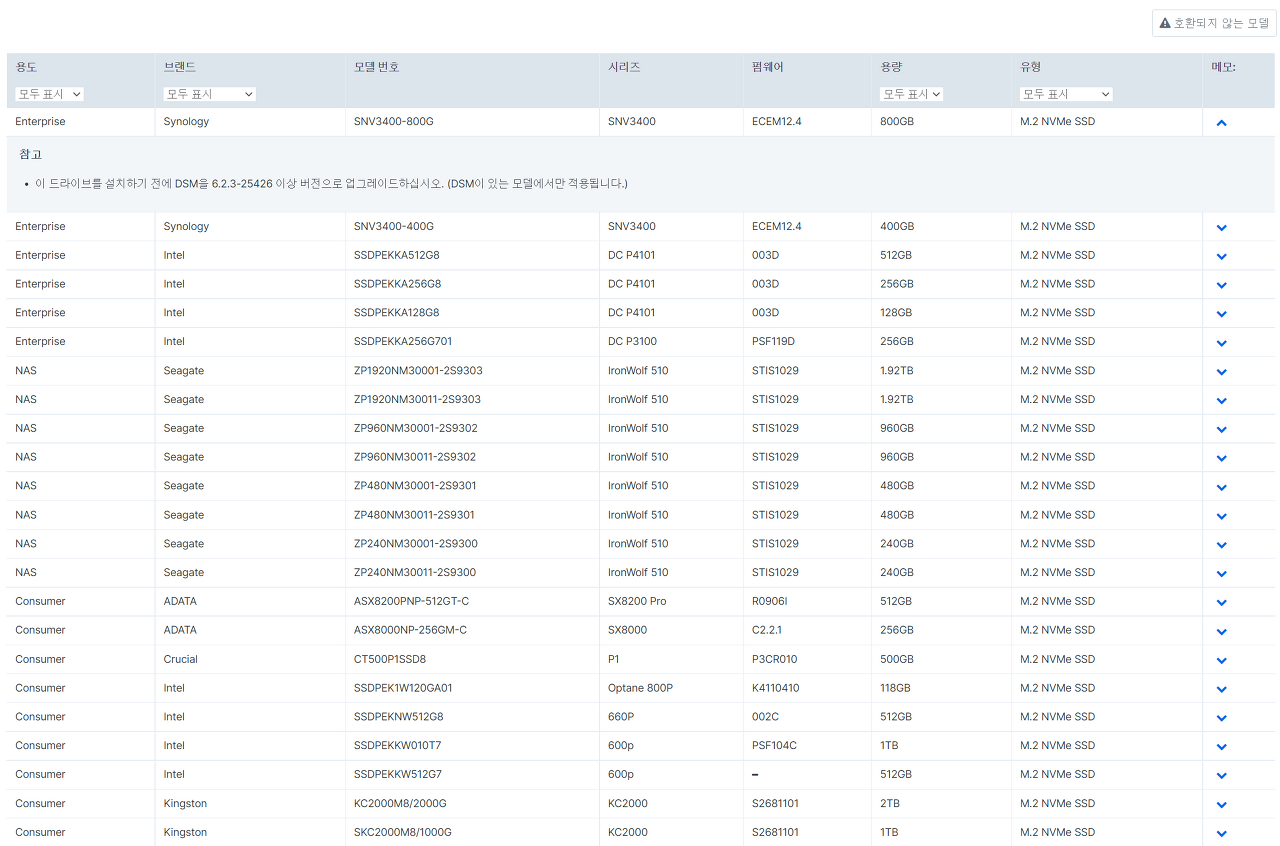Expand note for ZP1920NM30001-2S9303 row
This screenshot has width=1280, height=846.
[1221, 372]
